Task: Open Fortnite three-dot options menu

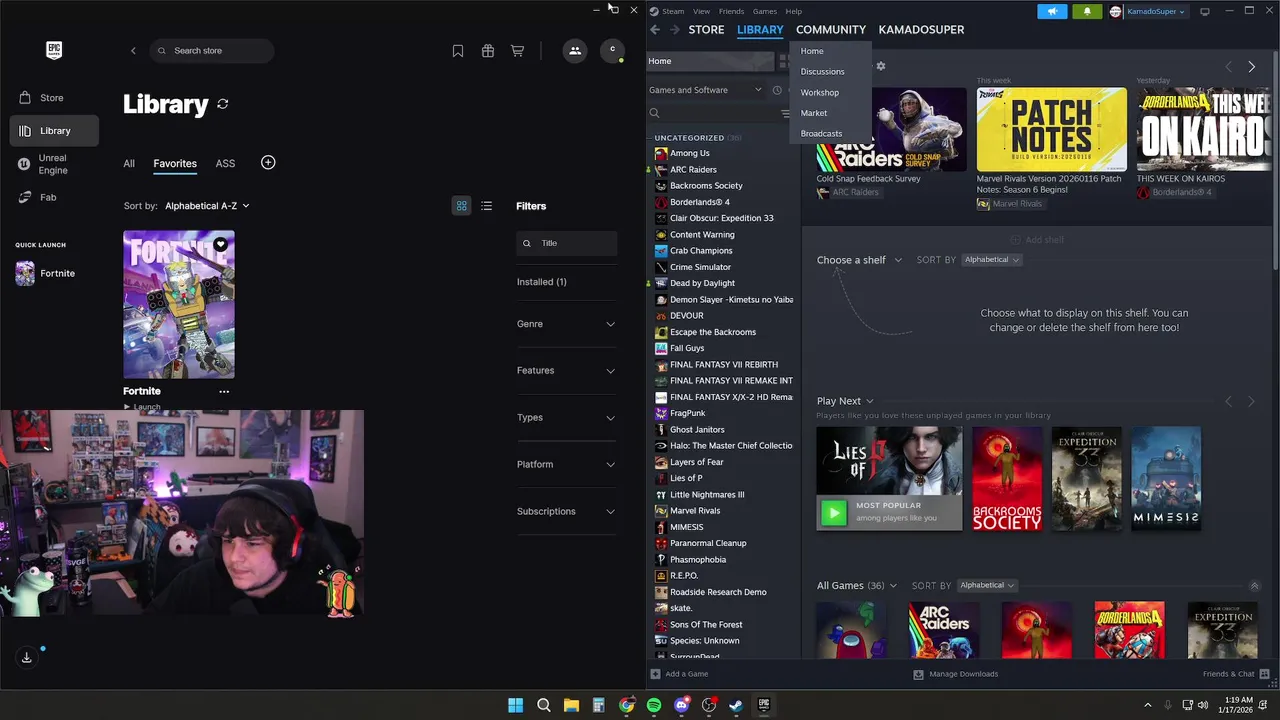Action: (x=224, y=391)
